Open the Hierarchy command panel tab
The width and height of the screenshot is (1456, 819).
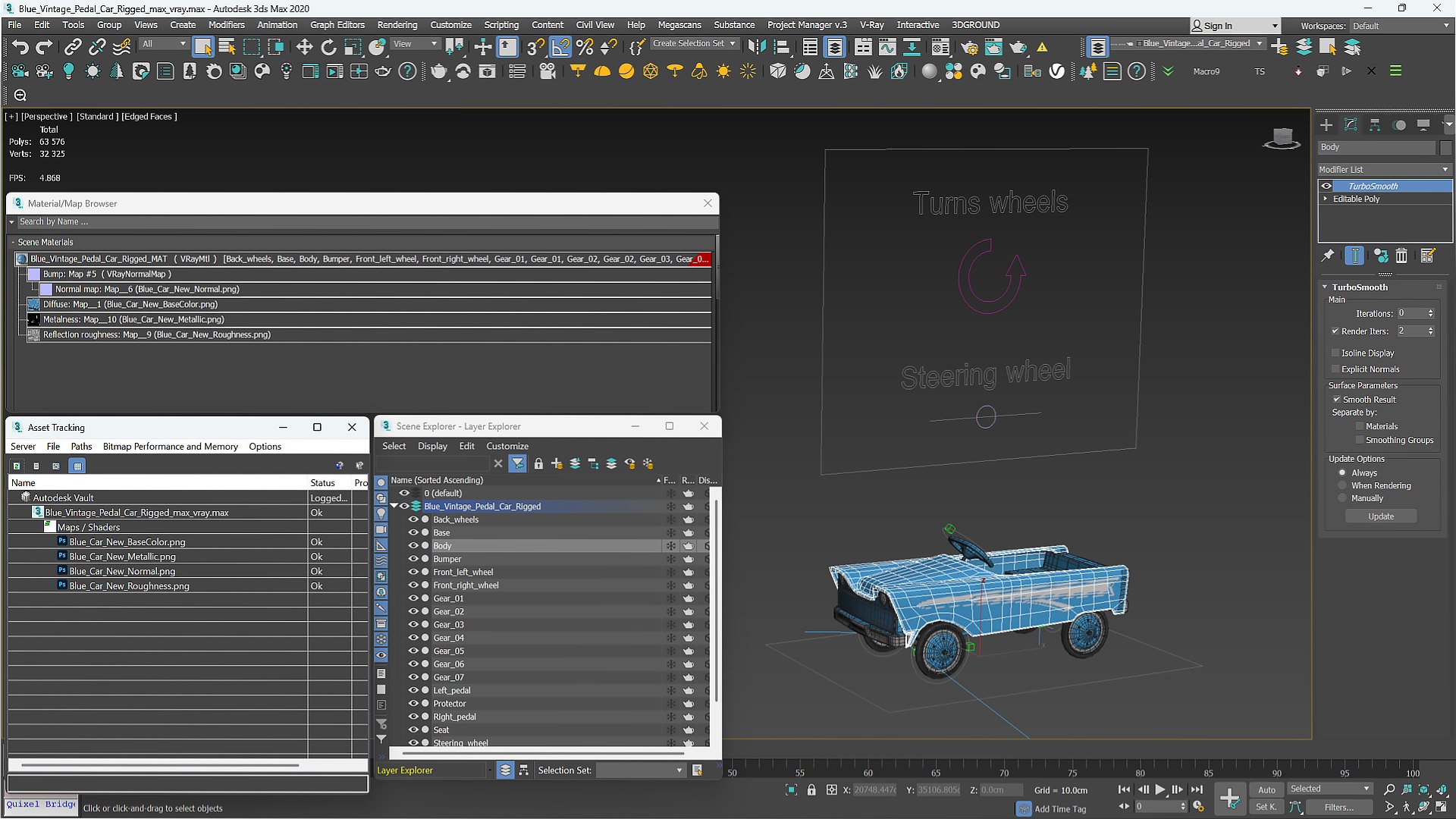[1375, 125]
